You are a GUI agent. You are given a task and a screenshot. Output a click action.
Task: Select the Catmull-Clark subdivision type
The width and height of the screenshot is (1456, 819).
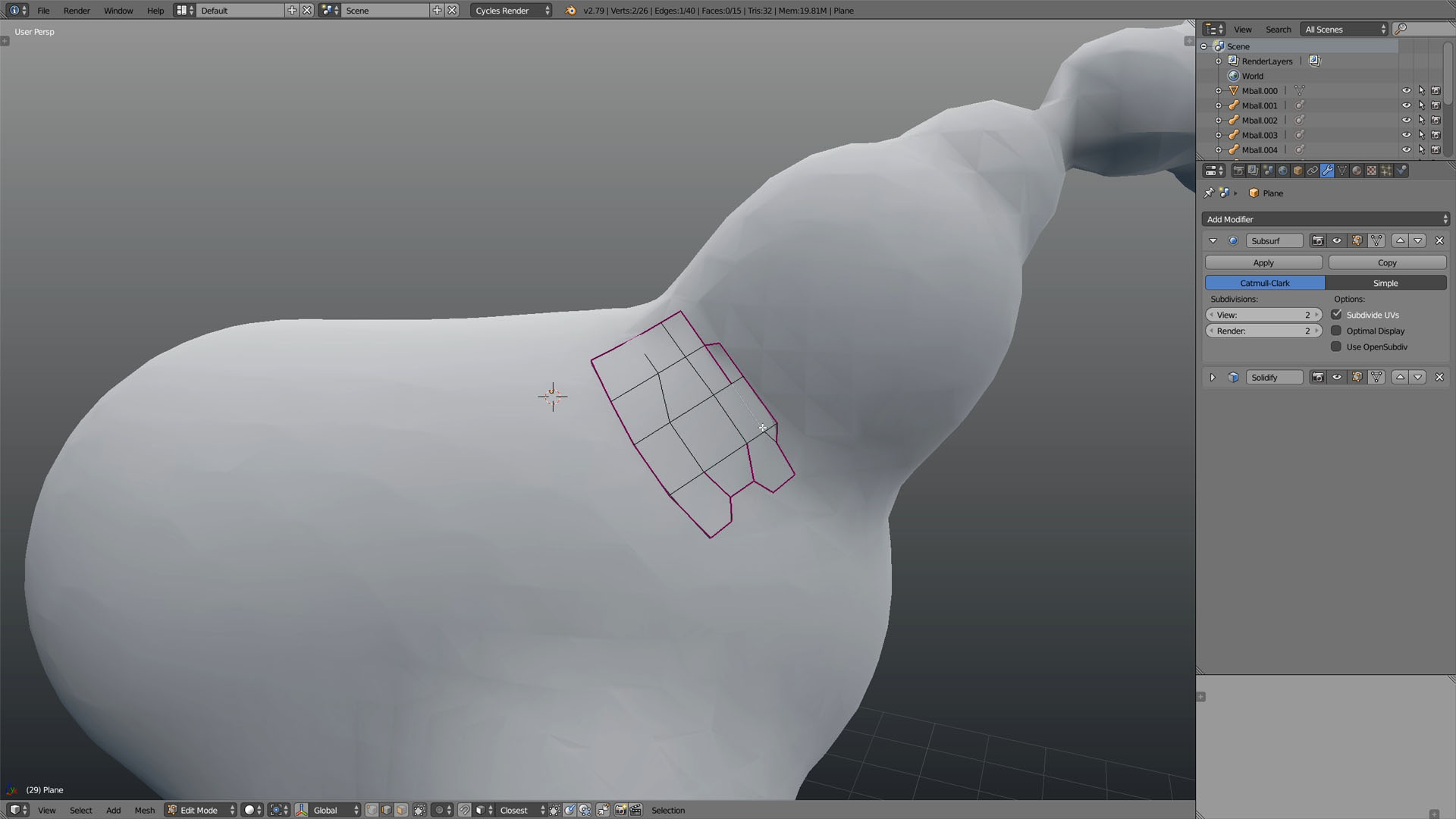[x=1265, y=283]
